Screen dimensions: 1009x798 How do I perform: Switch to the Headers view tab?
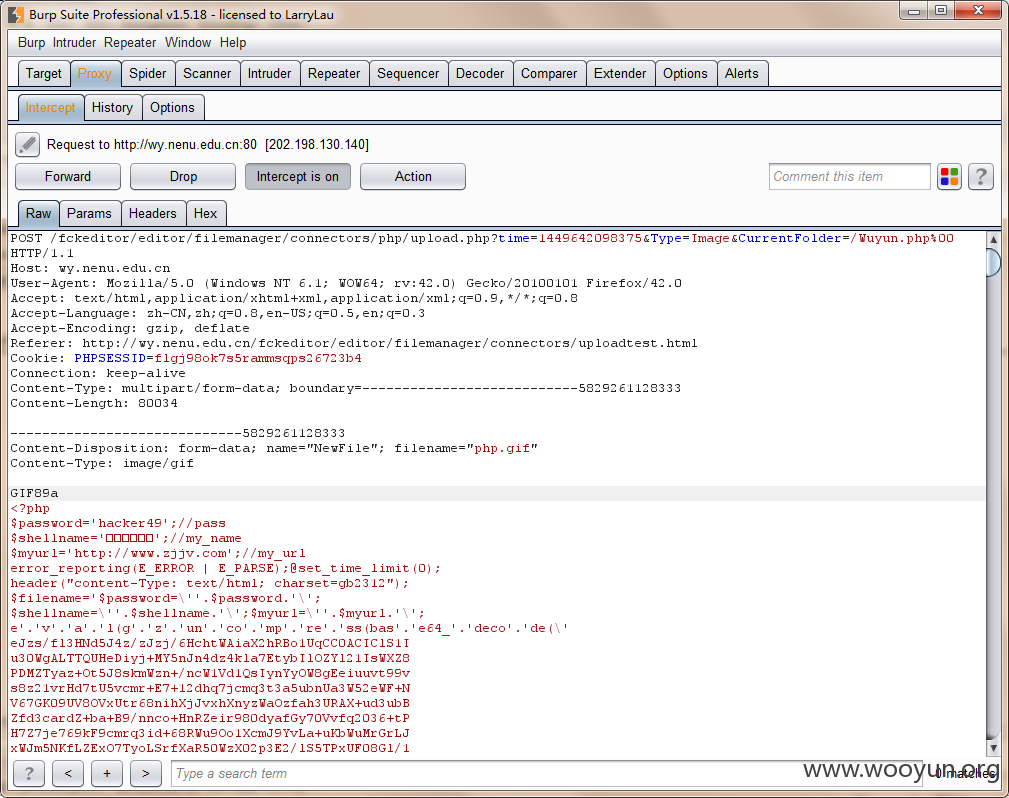(153, 214)
